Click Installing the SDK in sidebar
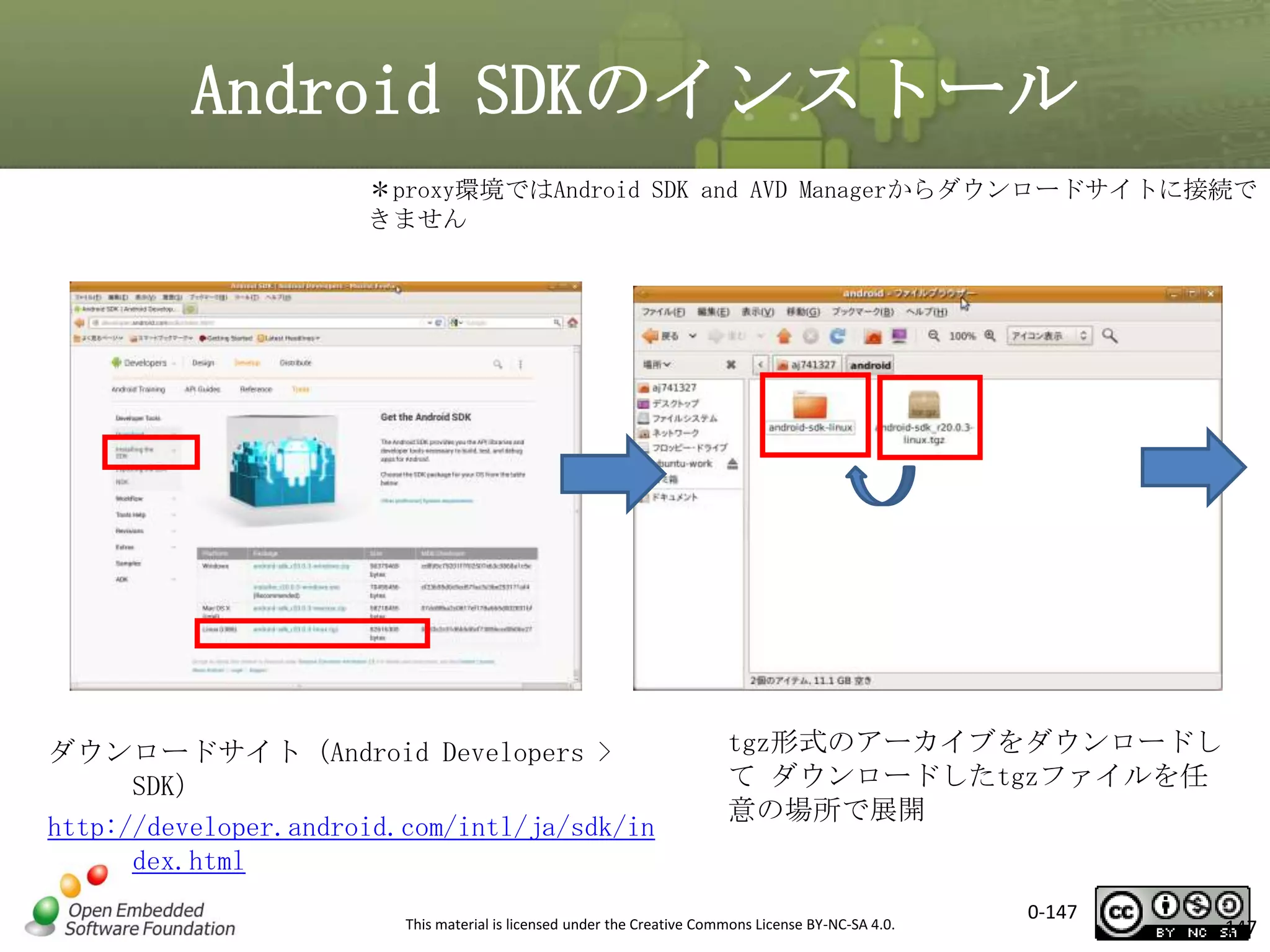This screenshot has height=952, width=1270. [135, 452]
